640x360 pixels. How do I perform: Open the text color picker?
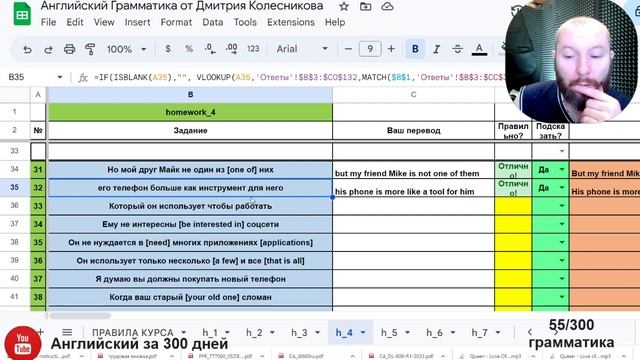(479, 49)
